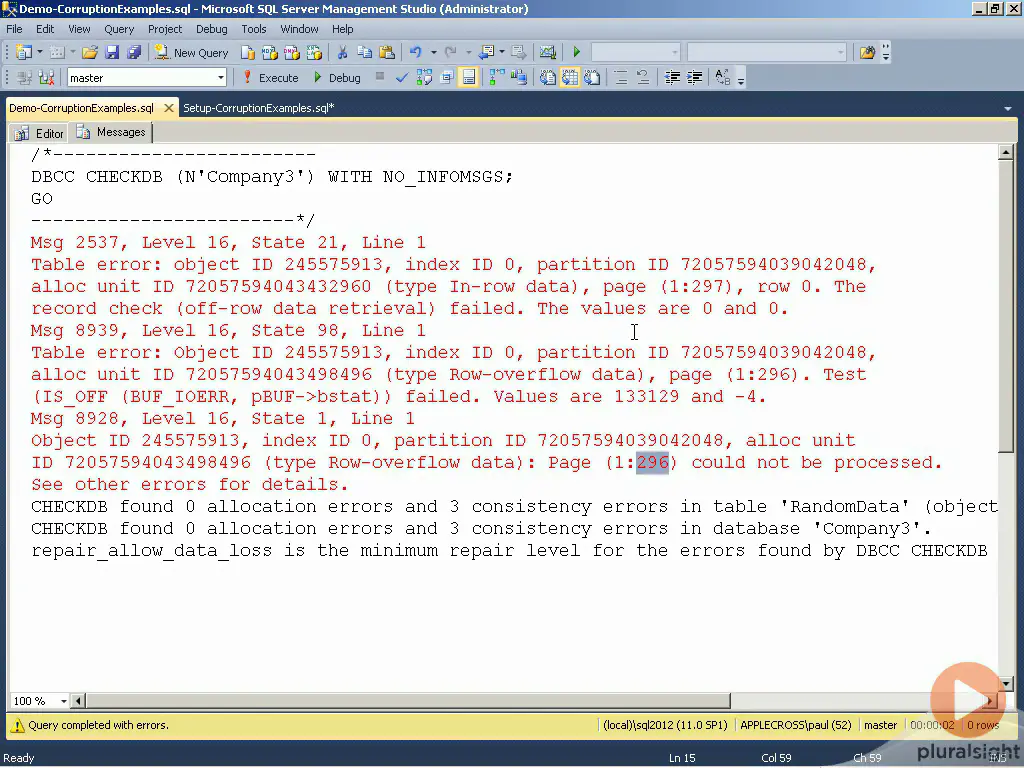Click the vertical scrollbar up arrow
This screenshot has width=1024, height=768.
1006,152
